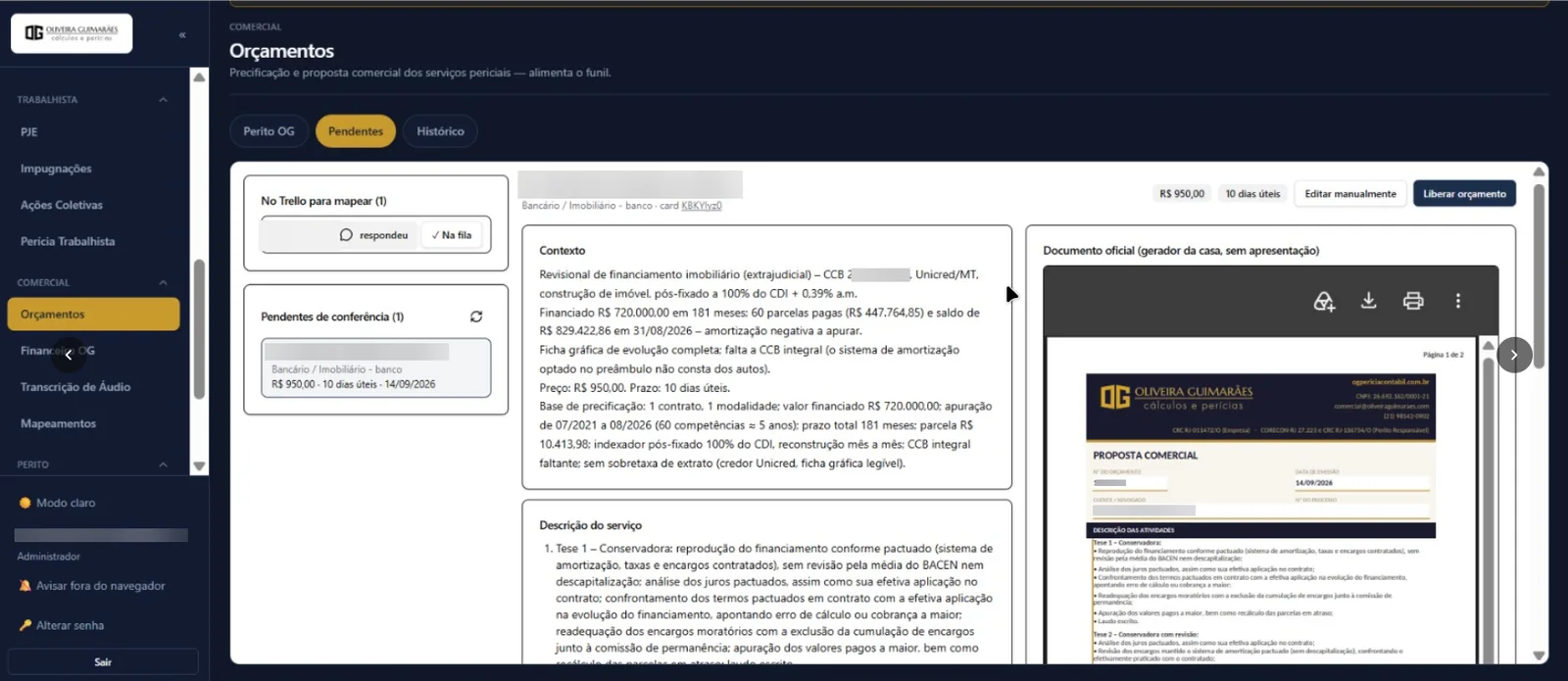1568x681 pixels.
Task: Click No Trello para mapear (1)
Action: 323,201
